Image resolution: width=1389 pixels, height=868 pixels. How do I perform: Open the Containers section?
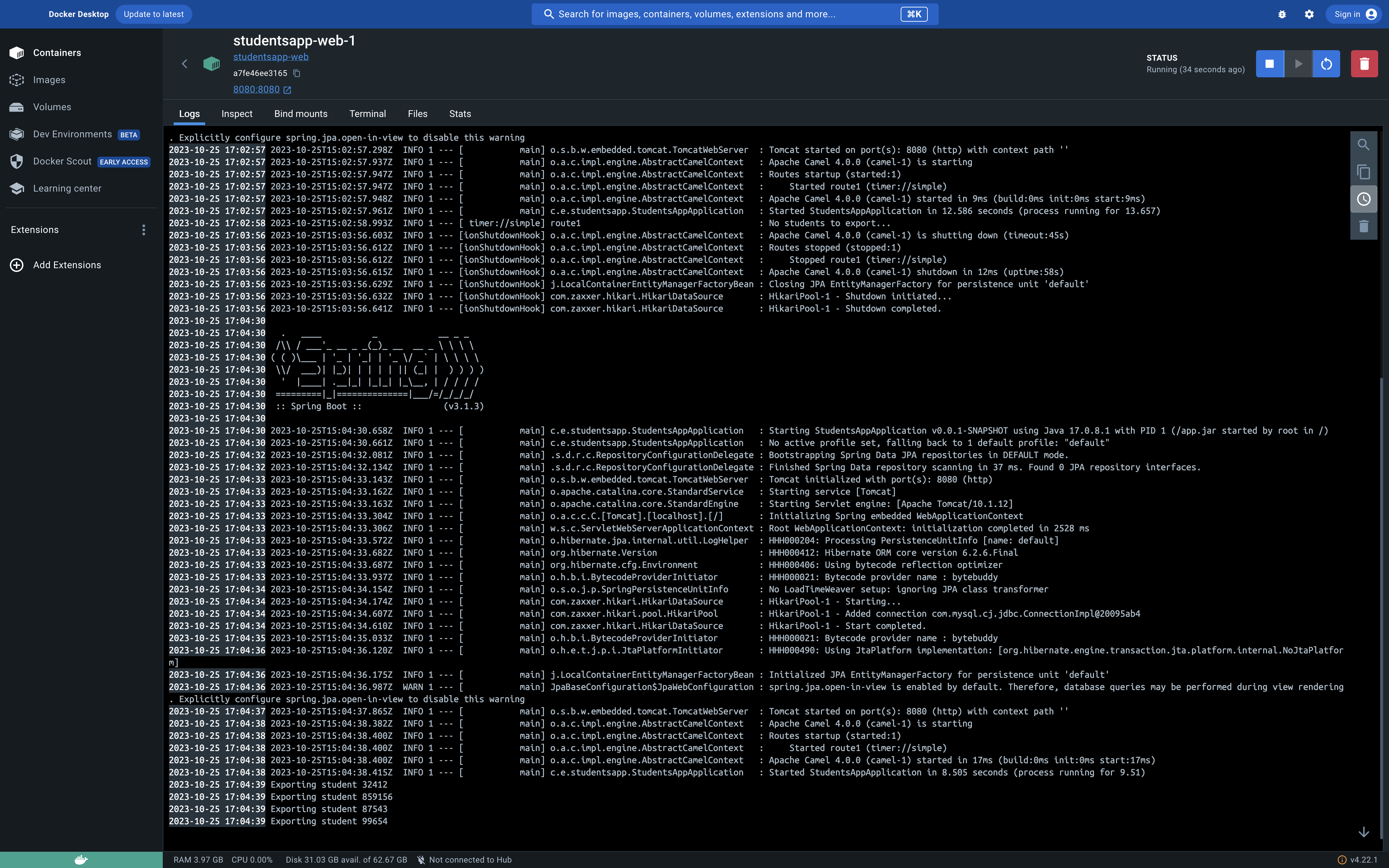57,53
